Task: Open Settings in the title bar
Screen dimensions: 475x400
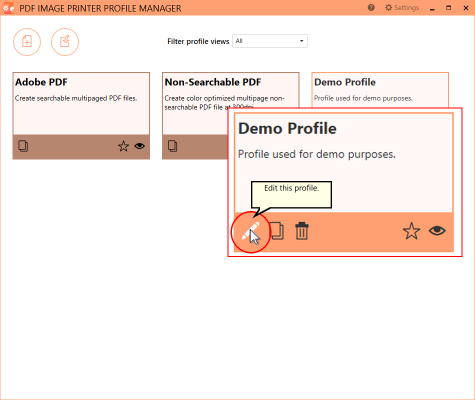Action: [x=402, y=8]
